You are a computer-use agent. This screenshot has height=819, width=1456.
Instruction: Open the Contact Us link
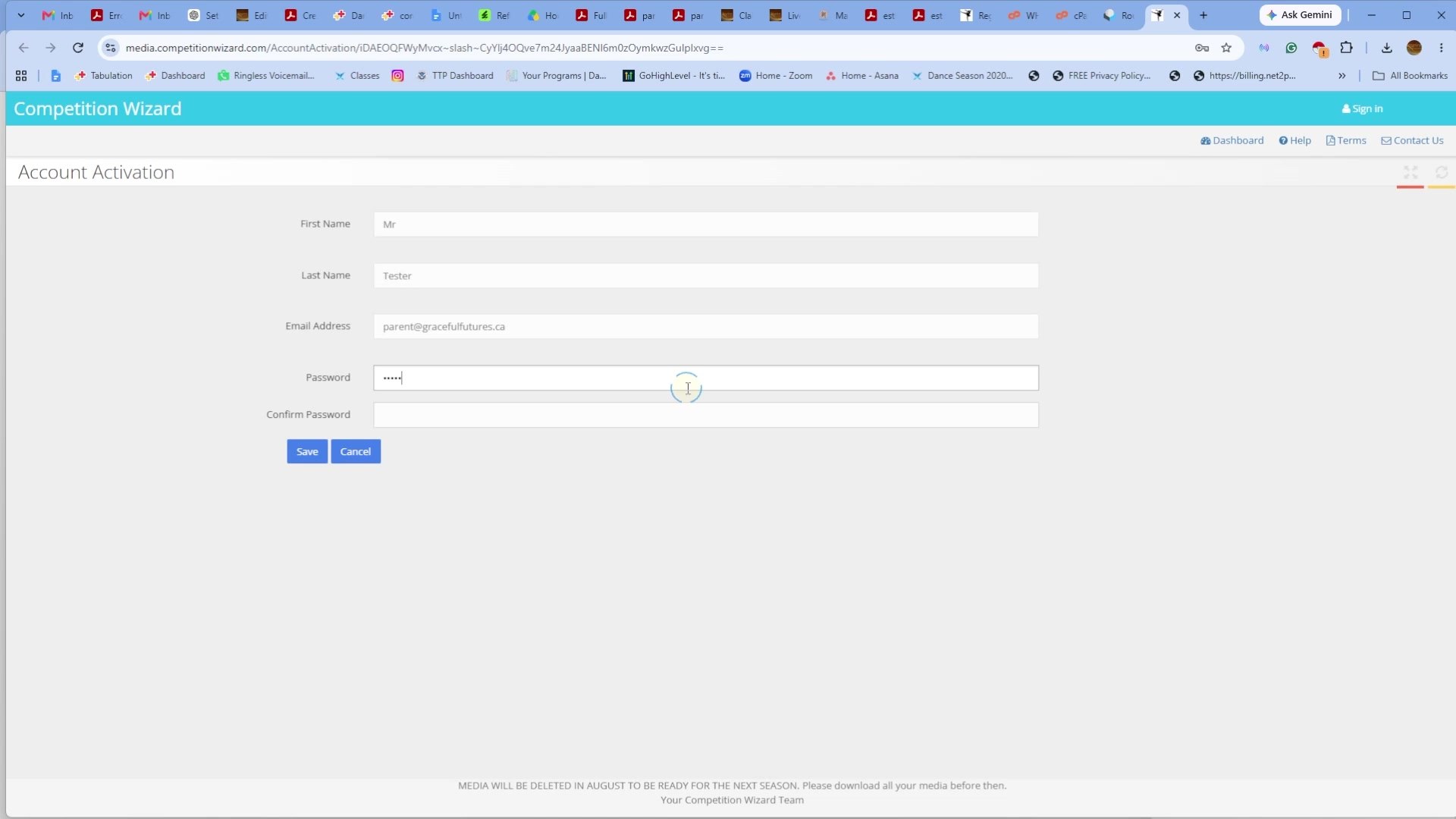pos(1412,140)
